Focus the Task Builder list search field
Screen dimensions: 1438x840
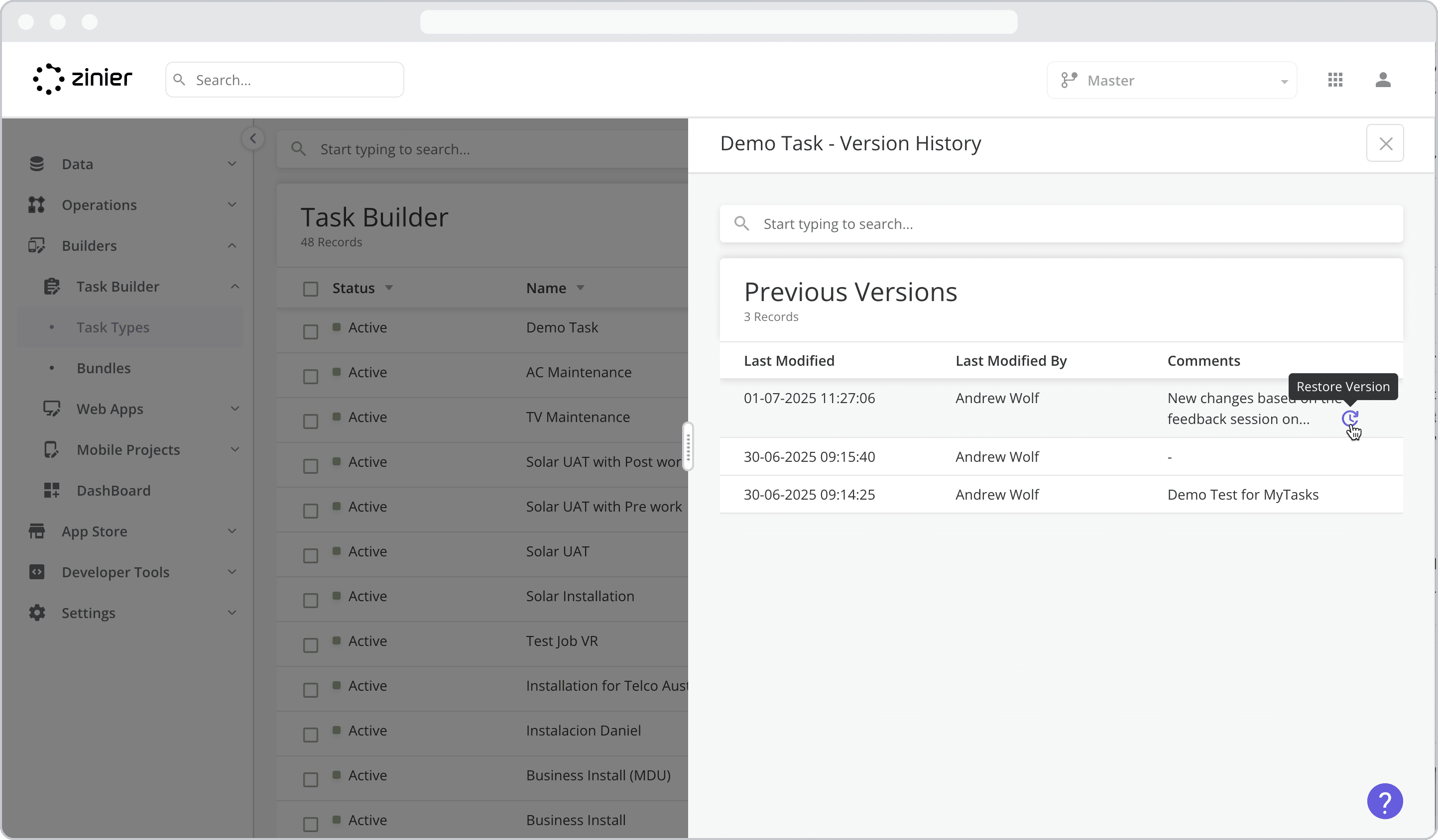click(483, 149)
